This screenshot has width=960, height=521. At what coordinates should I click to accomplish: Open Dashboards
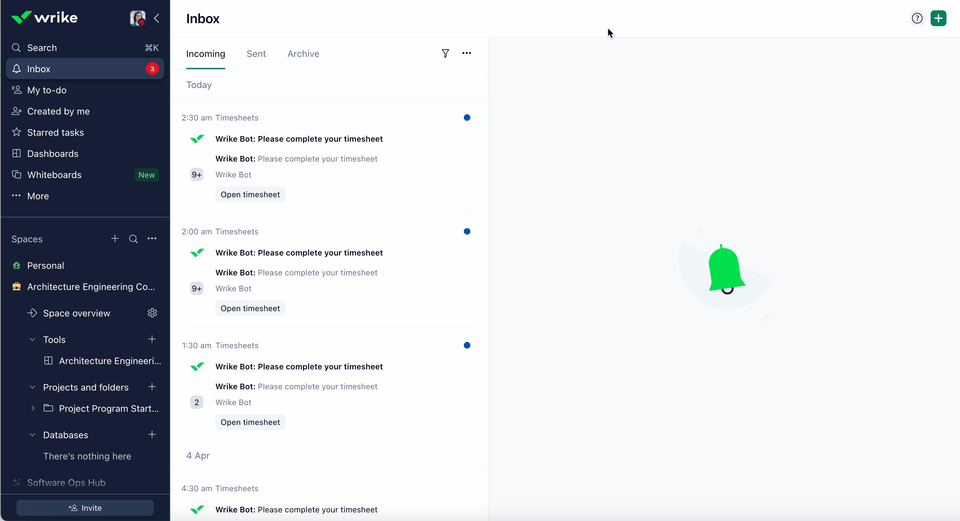click(85, 154)
